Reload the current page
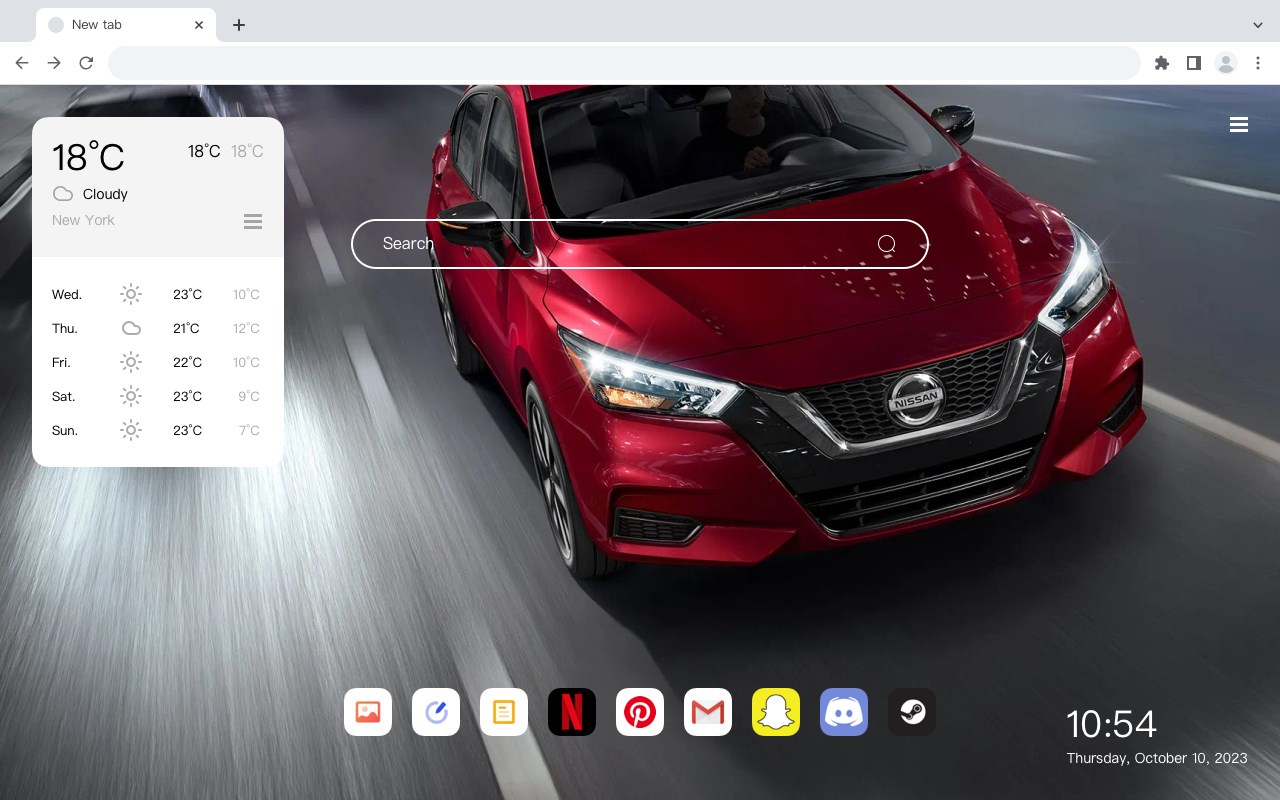This screenshot has height=800, width=1280. coord(86,63)
